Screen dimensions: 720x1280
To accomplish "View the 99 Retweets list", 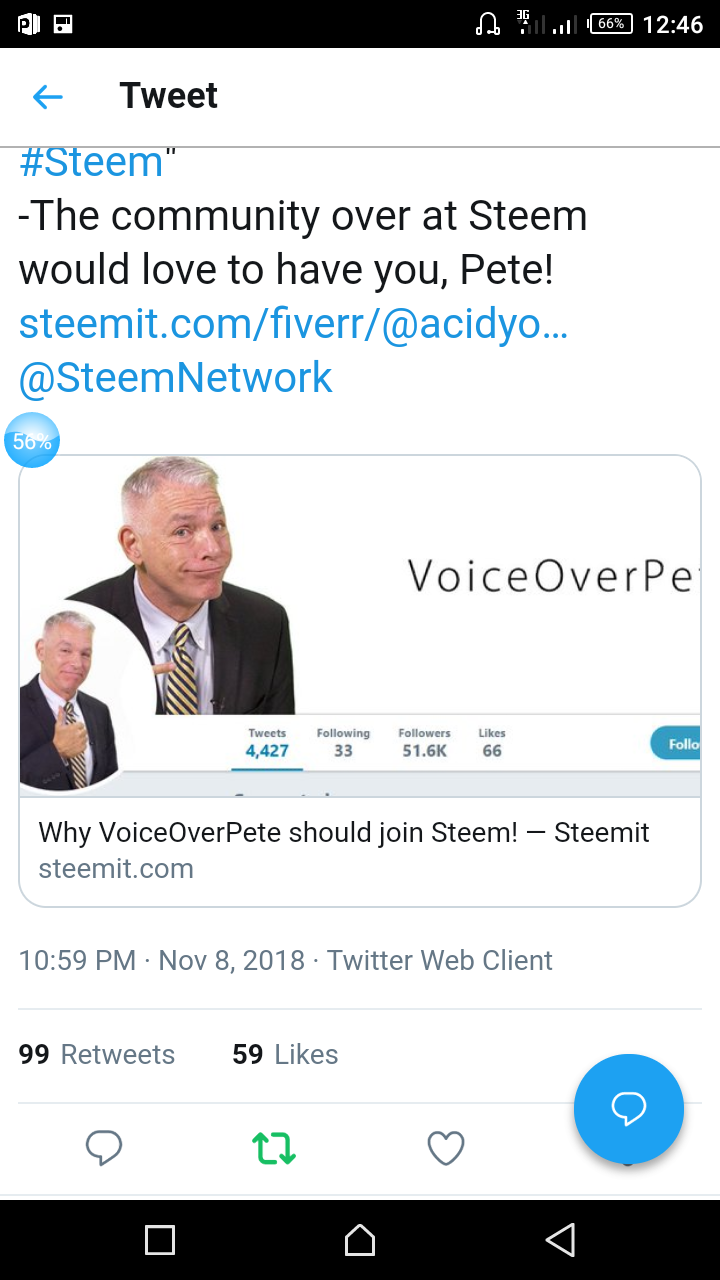I will (97, 1054).
